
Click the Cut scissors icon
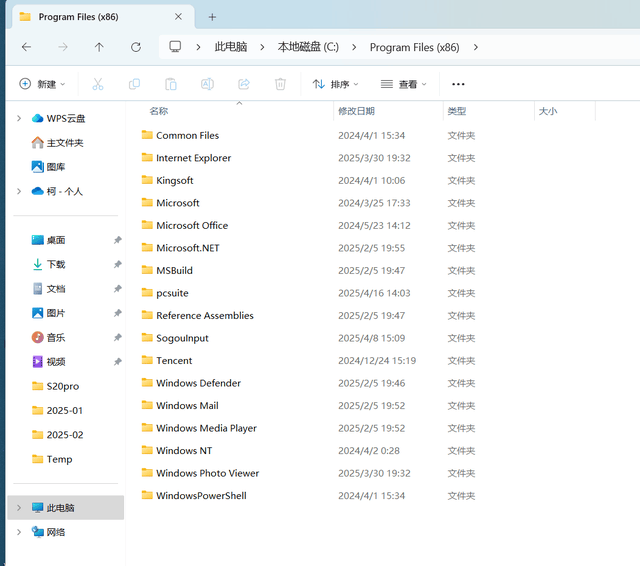(x=98, y=84)
